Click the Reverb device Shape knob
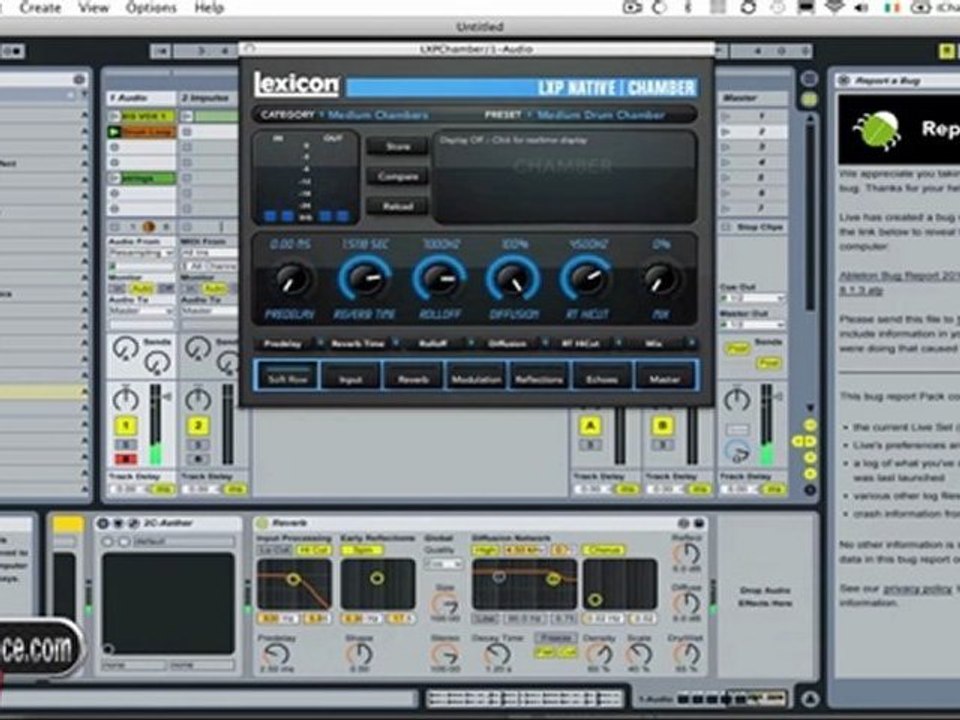This screenshot has width=960, height=720. pyautogui.click(x=359, y=654)
